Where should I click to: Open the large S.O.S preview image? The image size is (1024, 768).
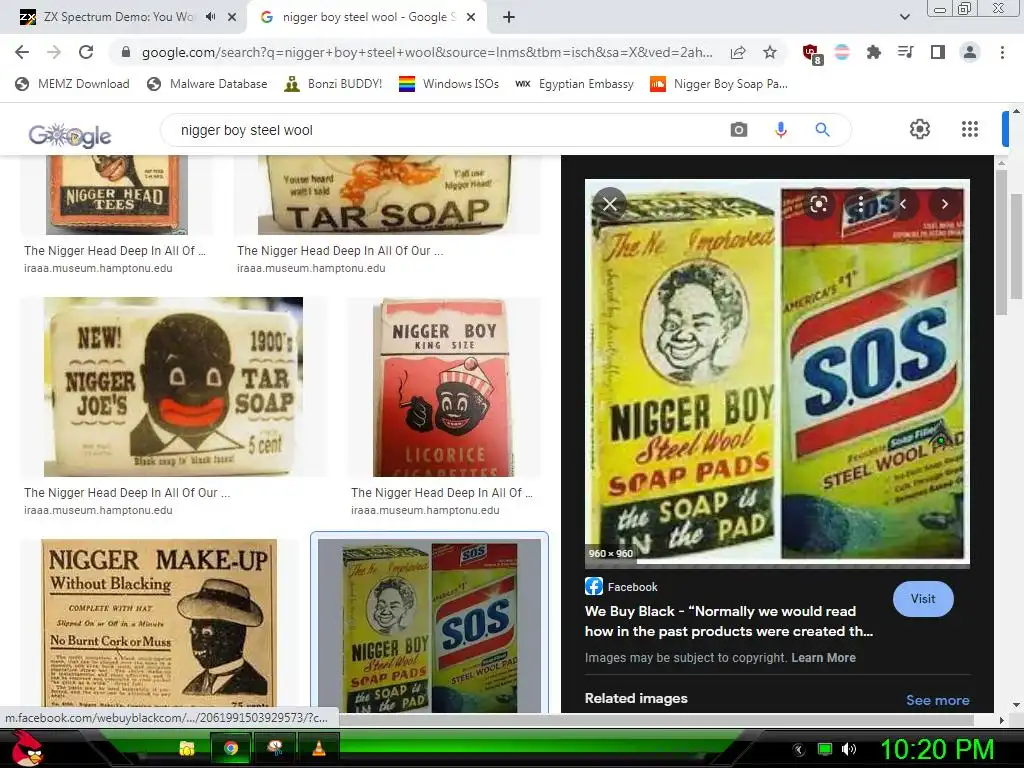pyautogui.click(x=777, y=371)
